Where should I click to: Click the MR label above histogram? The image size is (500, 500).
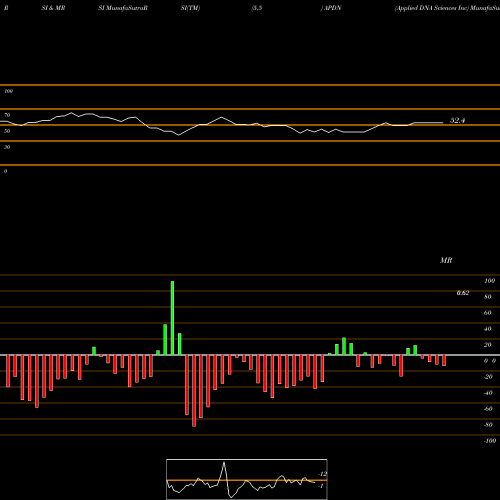tap(446, 260)
